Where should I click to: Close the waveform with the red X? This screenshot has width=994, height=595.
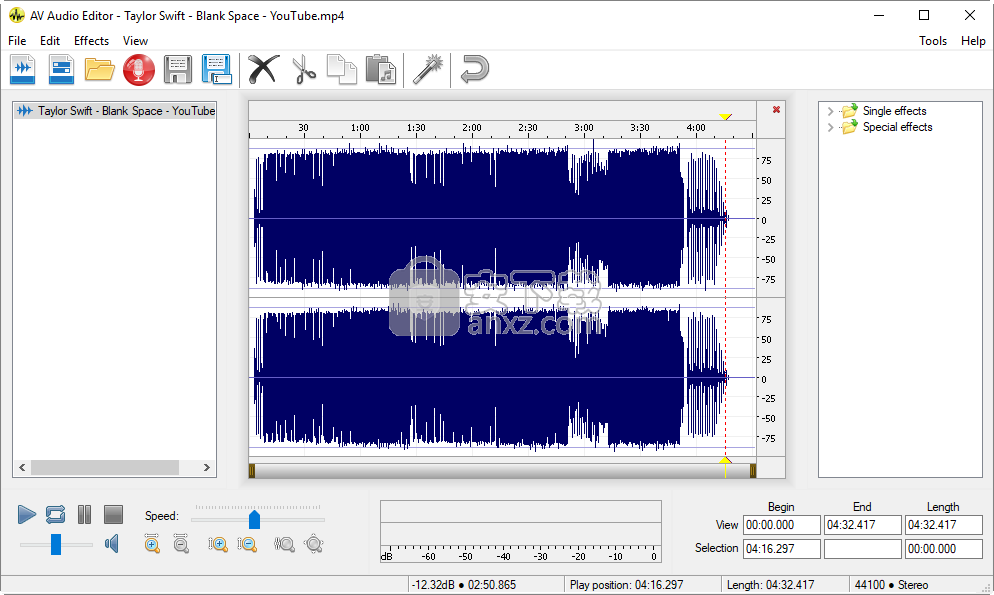pyautogui.click(x=776, y=110)
